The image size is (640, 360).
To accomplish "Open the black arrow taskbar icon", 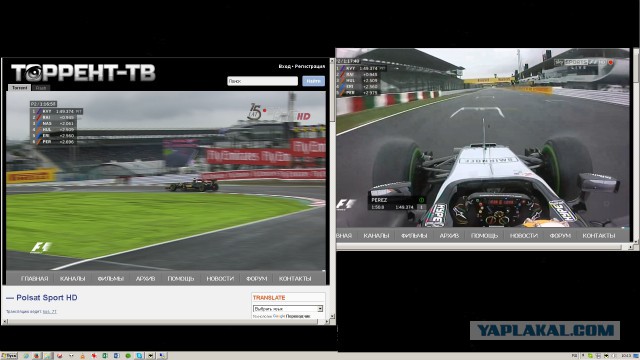I will tap(151, 356).
